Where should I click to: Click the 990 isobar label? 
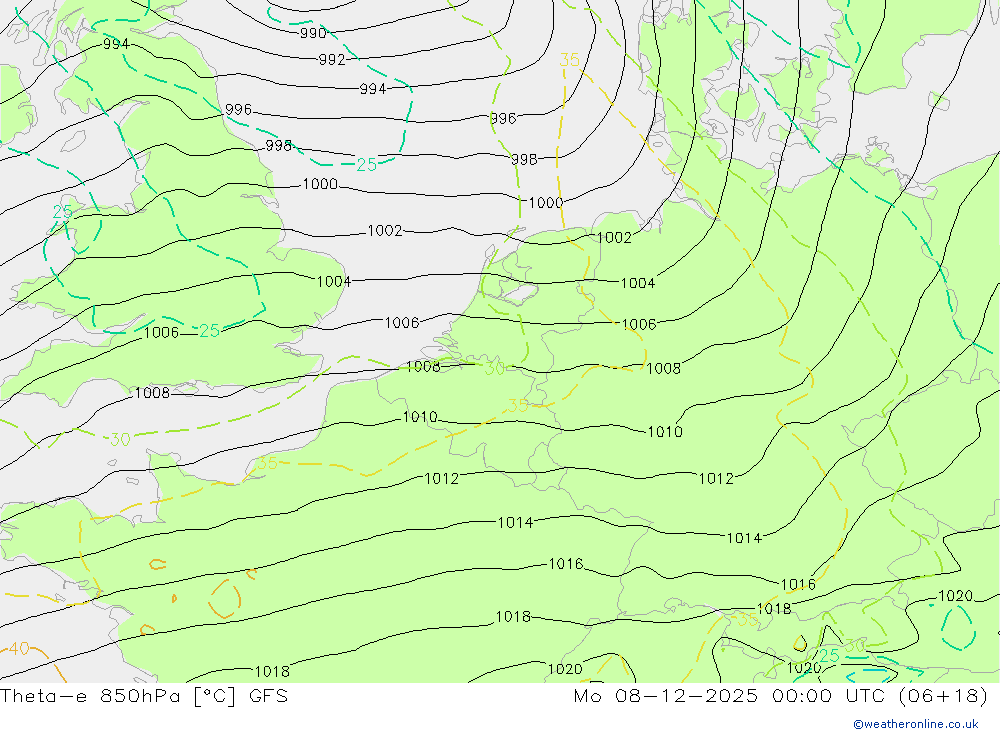tap(313, 33)
